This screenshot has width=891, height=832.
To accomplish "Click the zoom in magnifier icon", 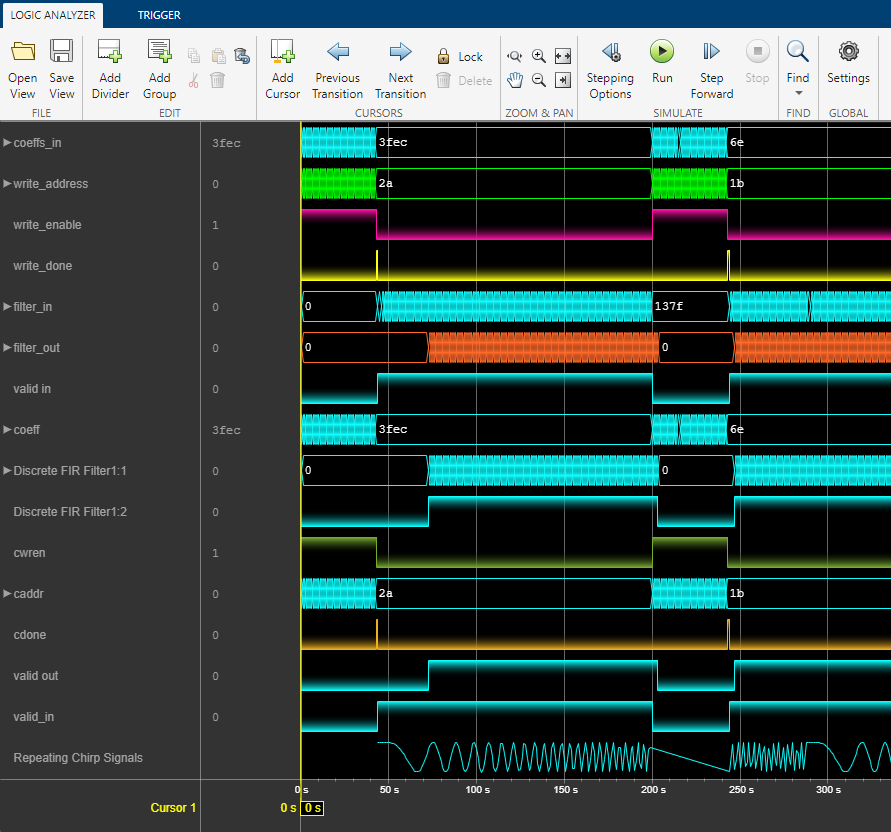I will point(539,57).
